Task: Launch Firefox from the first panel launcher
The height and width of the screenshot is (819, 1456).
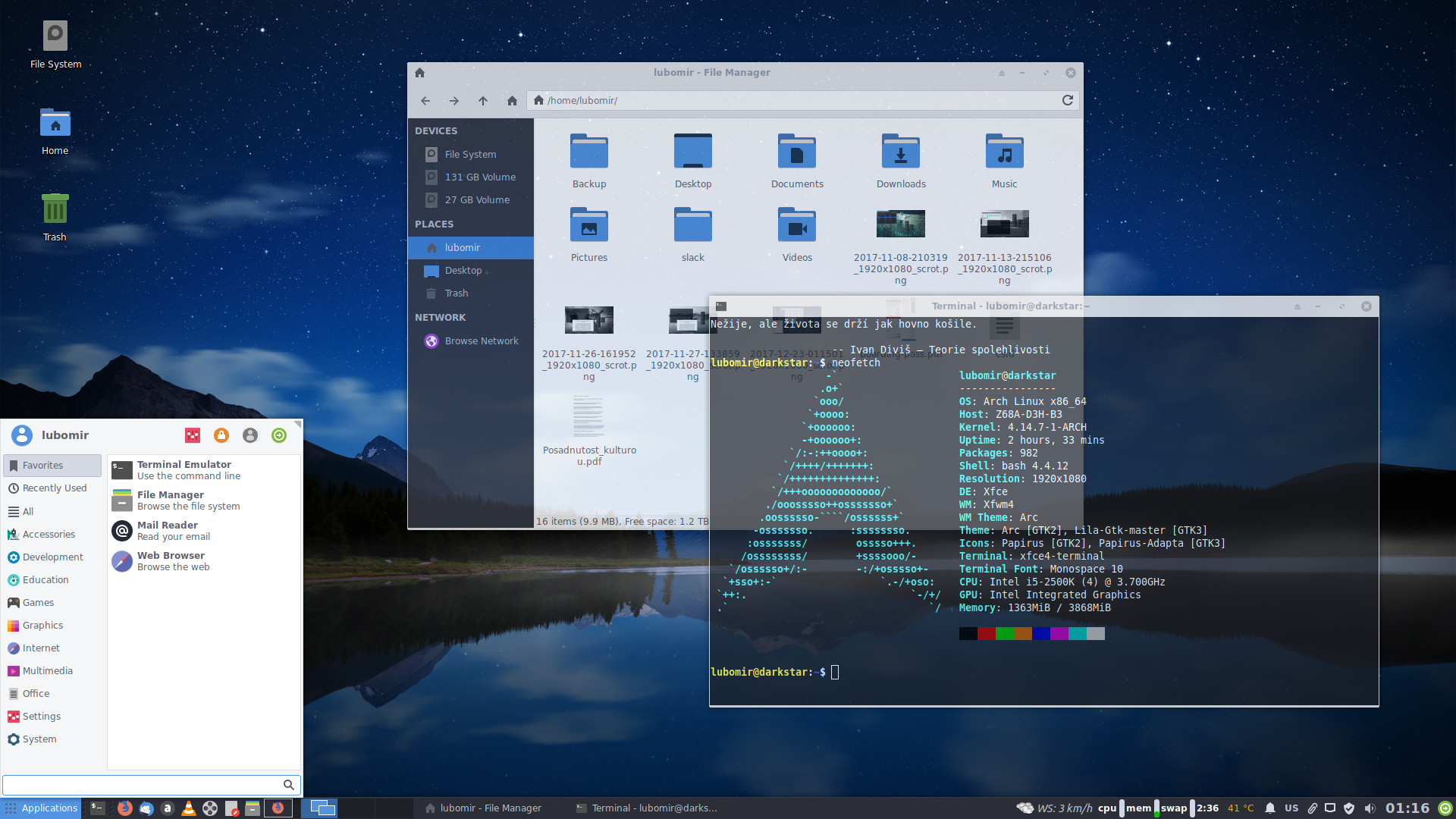Action: (125, 808)
